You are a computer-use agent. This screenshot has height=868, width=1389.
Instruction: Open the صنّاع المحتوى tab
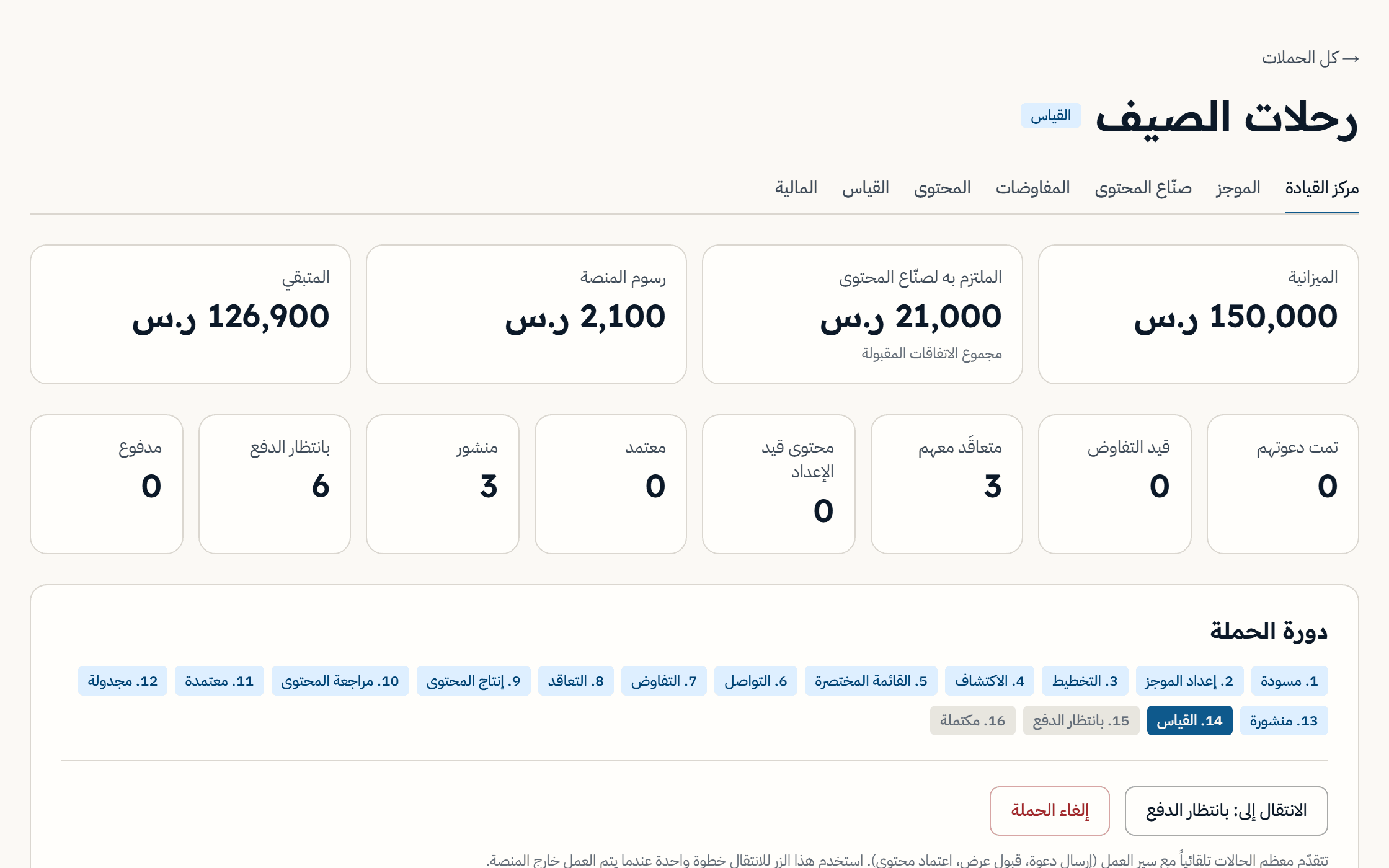(x=1143, y=188)
